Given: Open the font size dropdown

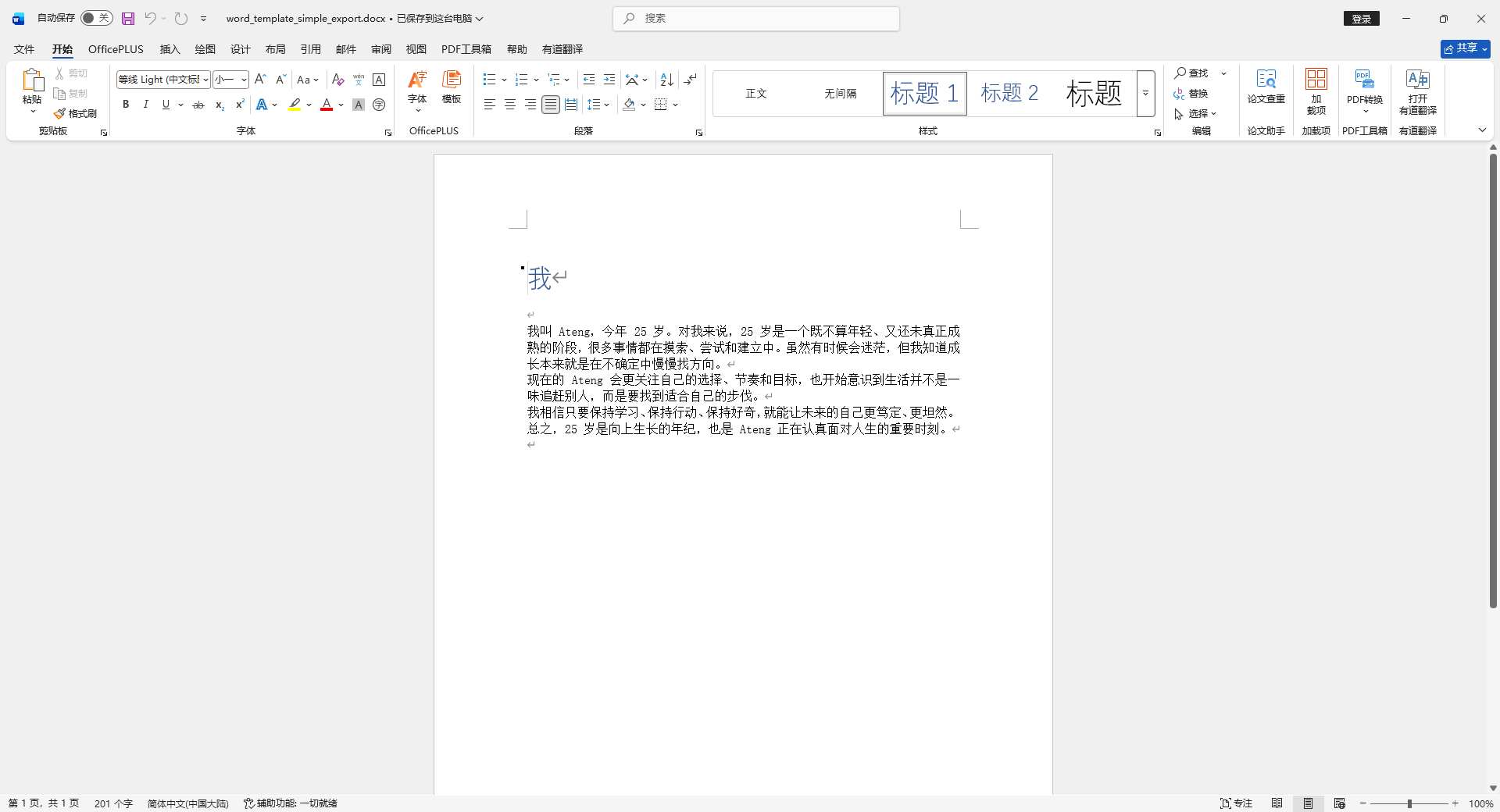Looking at the screenshot, I should pos(244,80).
